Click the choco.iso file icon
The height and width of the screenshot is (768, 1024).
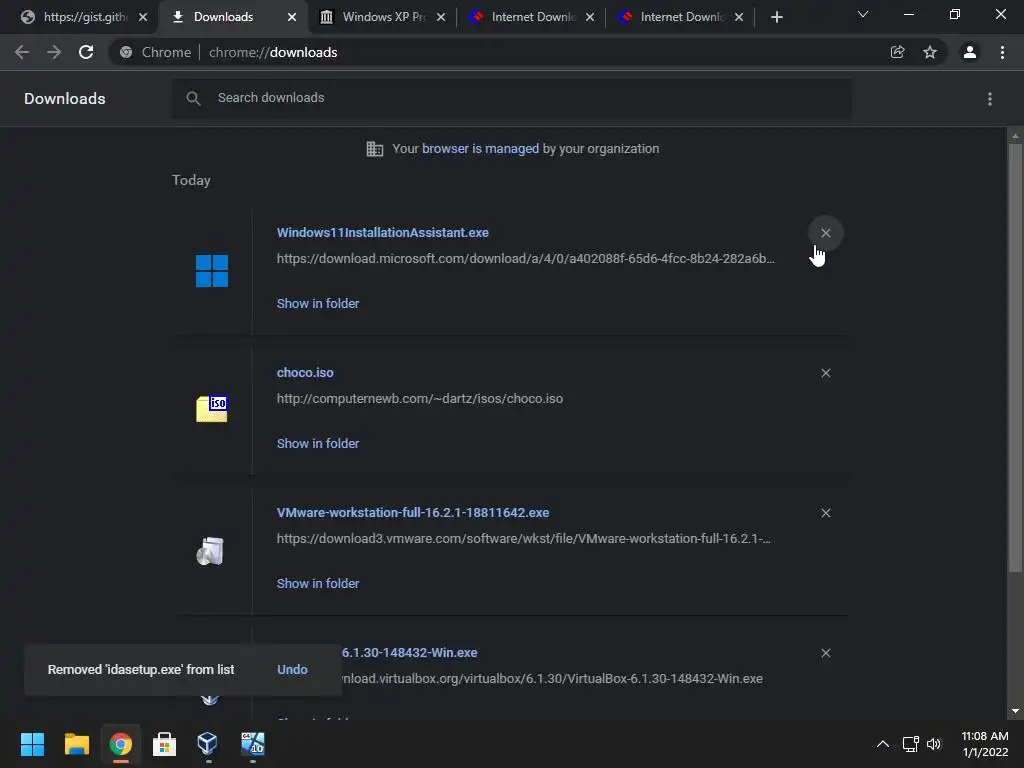tap(212, 409)
